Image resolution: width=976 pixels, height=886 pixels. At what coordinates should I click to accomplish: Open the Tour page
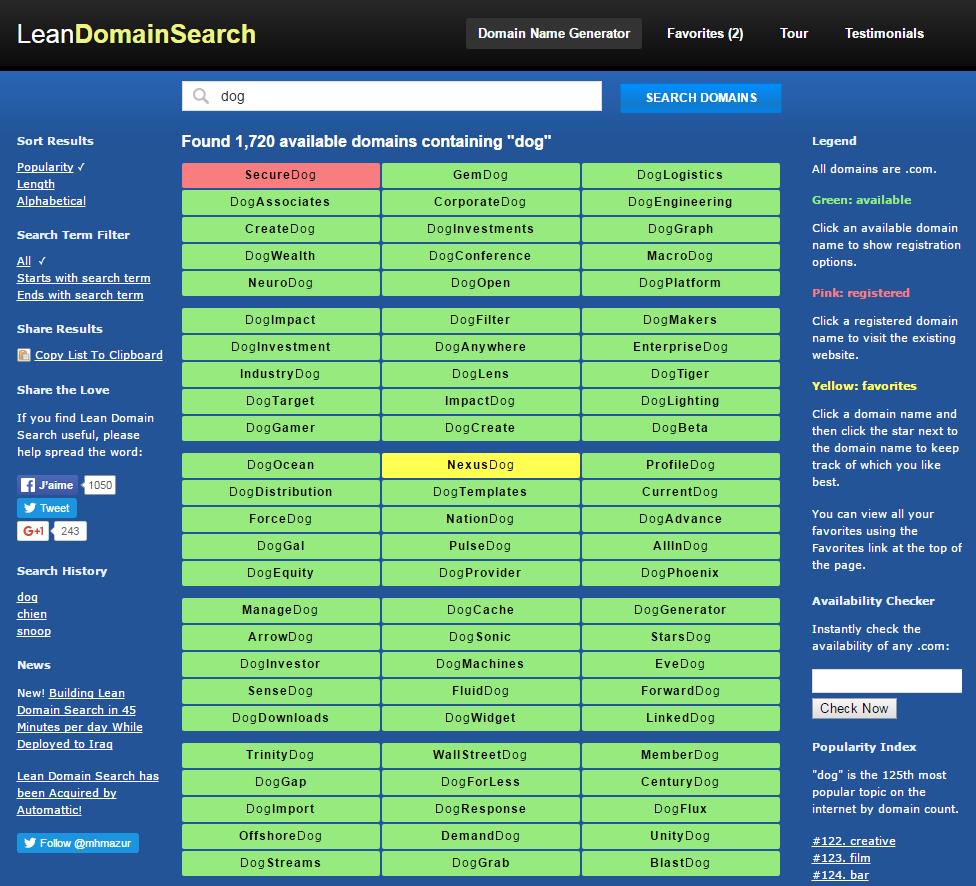[x=794, y=34]
